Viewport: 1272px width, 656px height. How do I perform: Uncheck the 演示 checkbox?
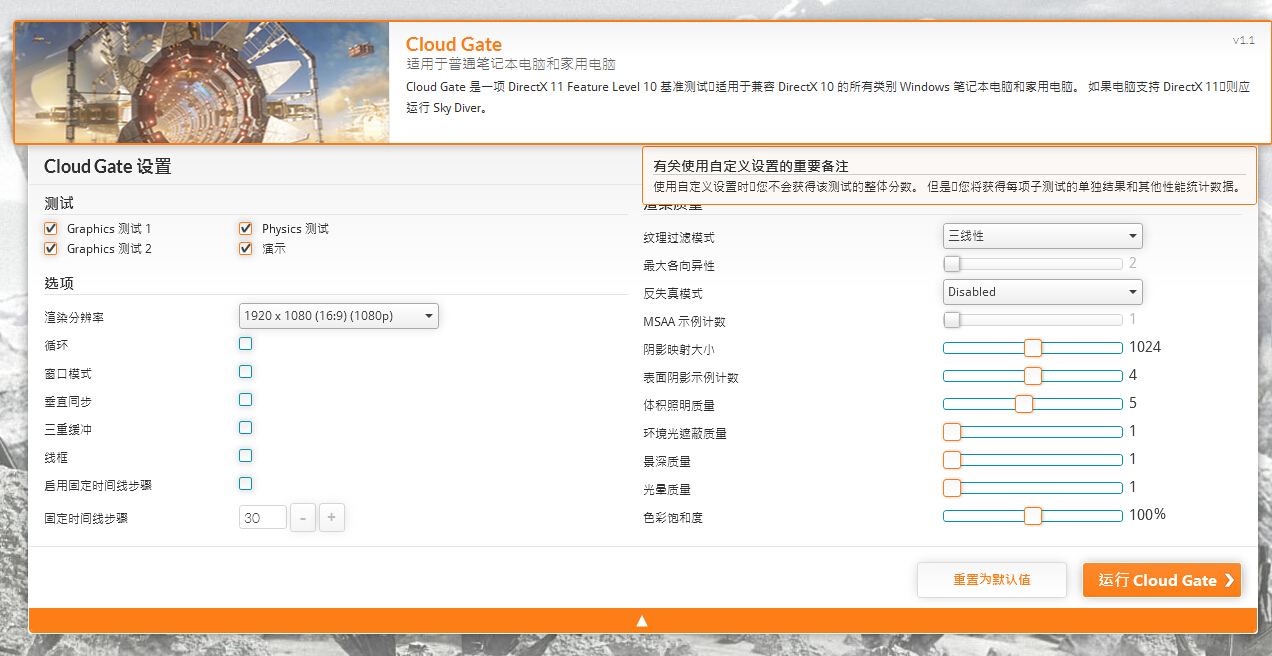point(245,248)
